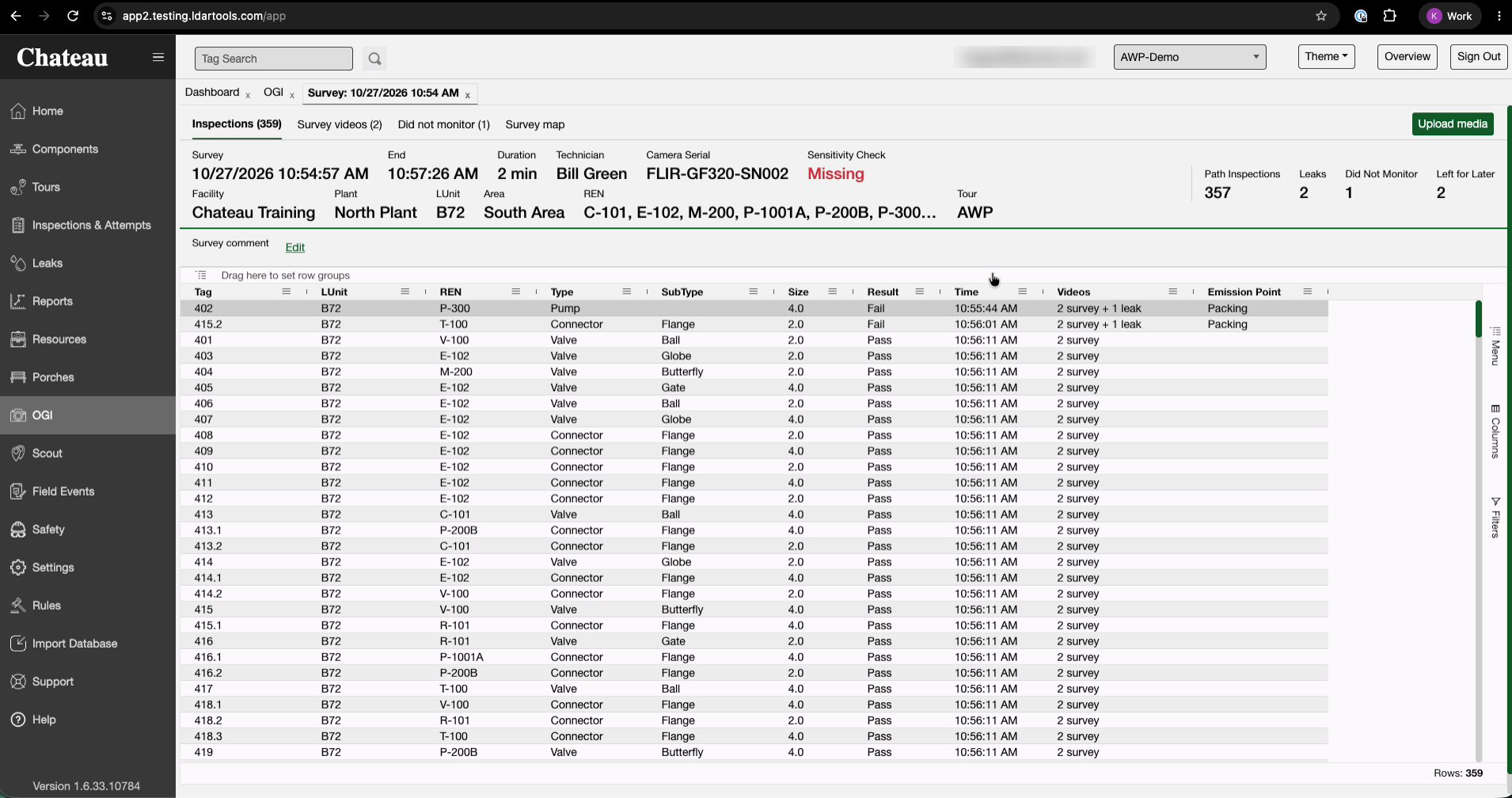Click the Help question mark icon
Viewport: 1512px width, 798px height.
point(18,720)
